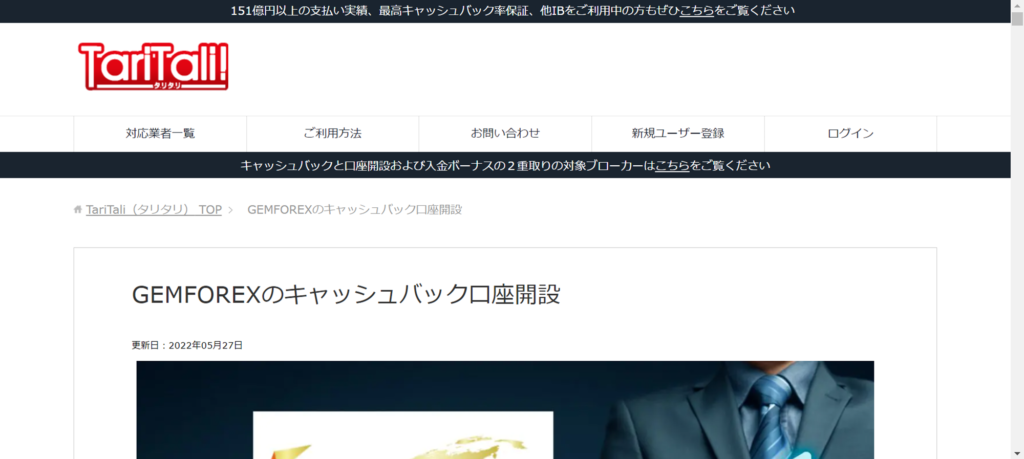Click breadcrumb text GEMFOREXのキャッシュバック口座開設
The image size is (1024, 459).
[355, 210]
